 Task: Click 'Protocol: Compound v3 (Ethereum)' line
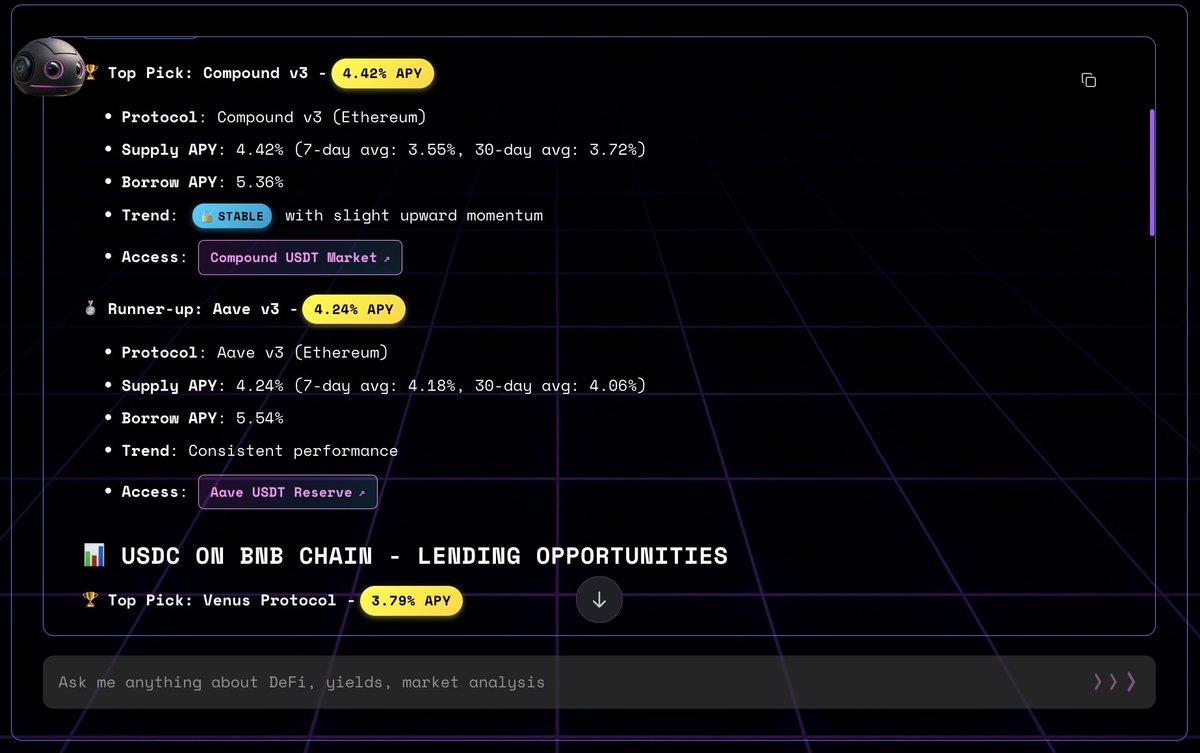tap(274, 117)
